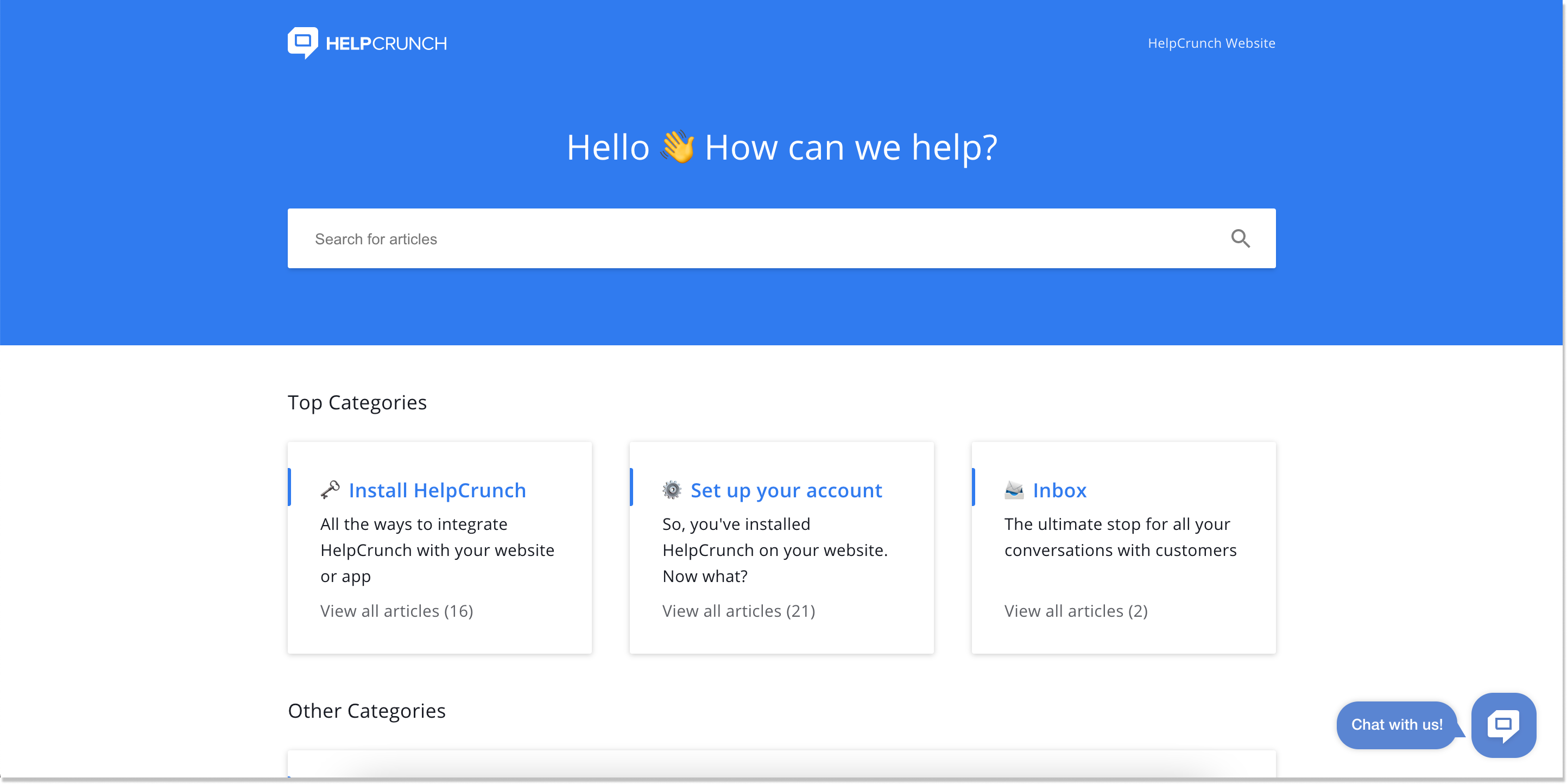View all 21 Set up your account articles
This screenshot has height=784, width=1567.
coord(738,611)
